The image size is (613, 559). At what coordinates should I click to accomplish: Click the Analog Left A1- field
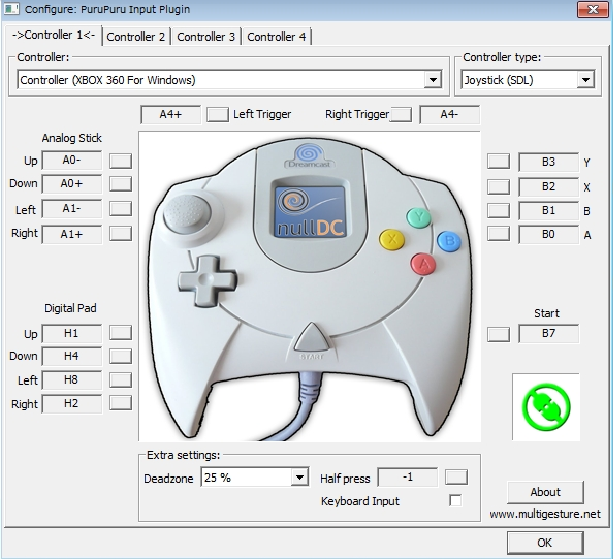tap(72, 209)
